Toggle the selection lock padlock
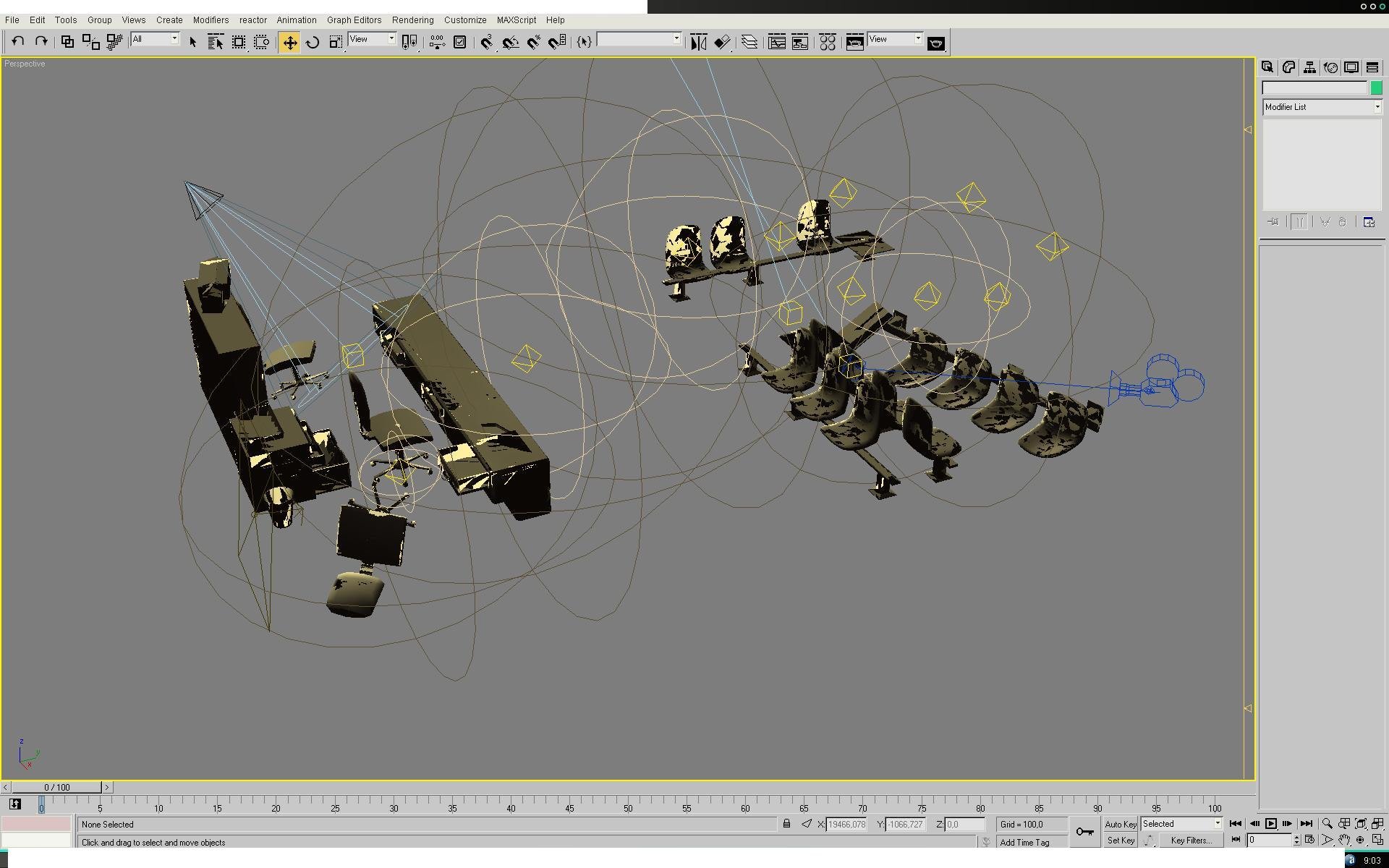 click(786, 824)
